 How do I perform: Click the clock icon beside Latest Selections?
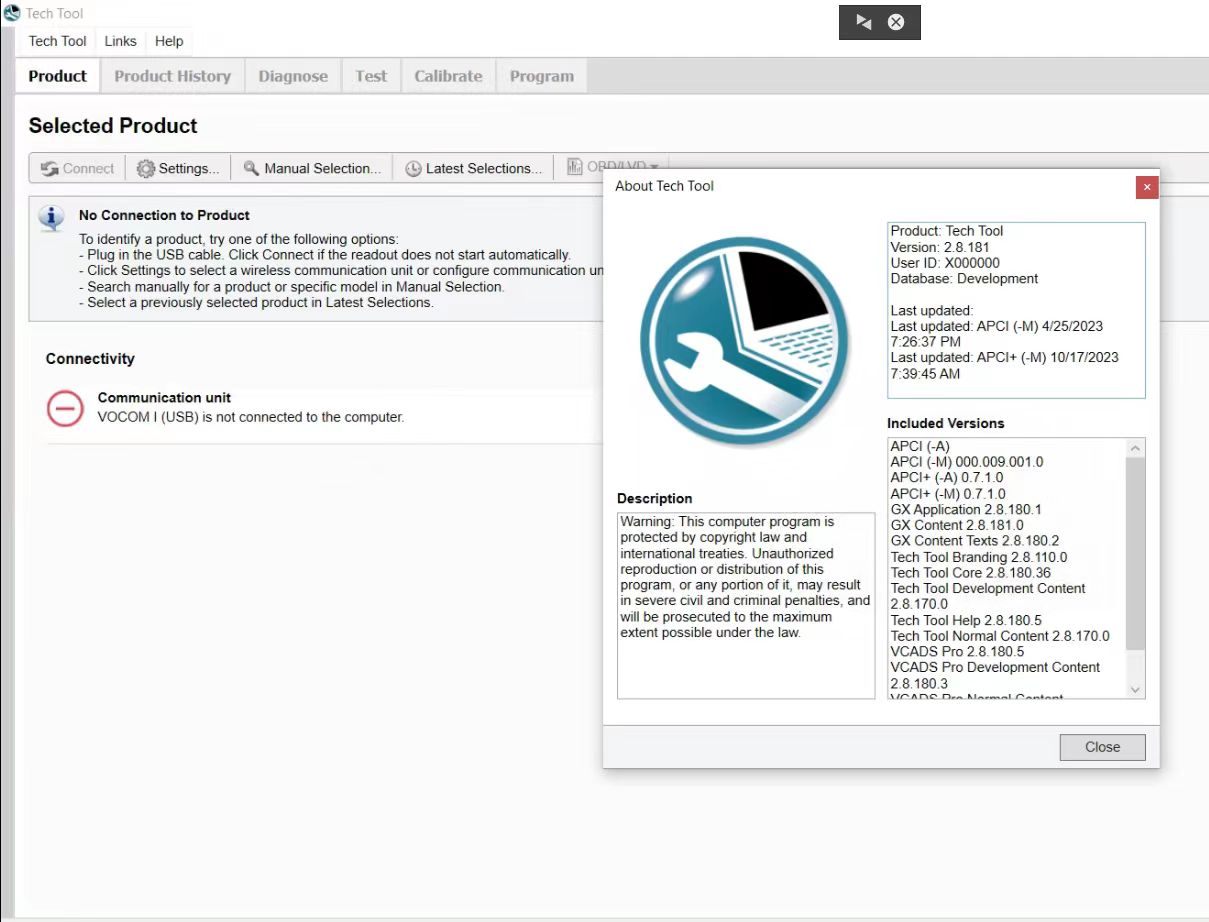(x=413, y=169)
